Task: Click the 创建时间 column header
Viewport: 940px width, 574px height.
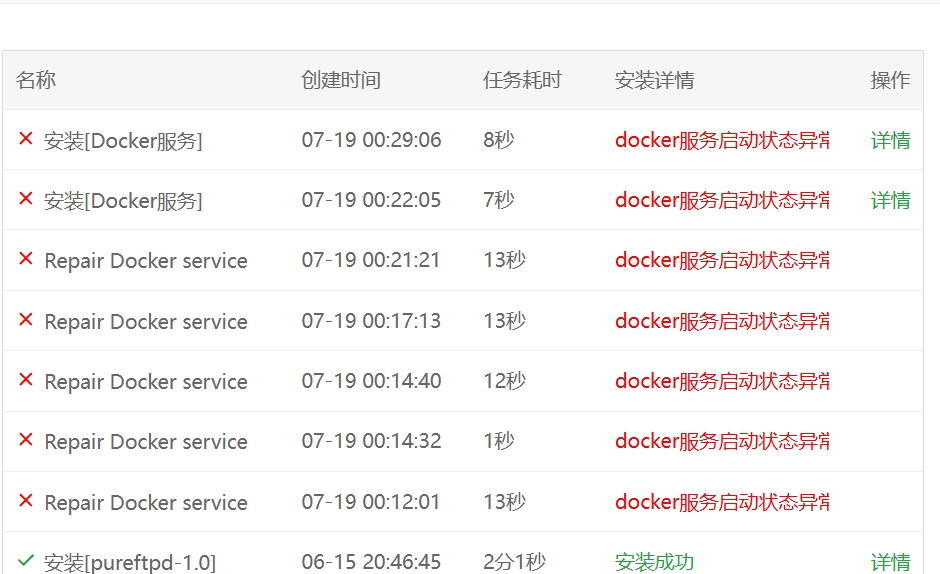Action: click(341, 80)
